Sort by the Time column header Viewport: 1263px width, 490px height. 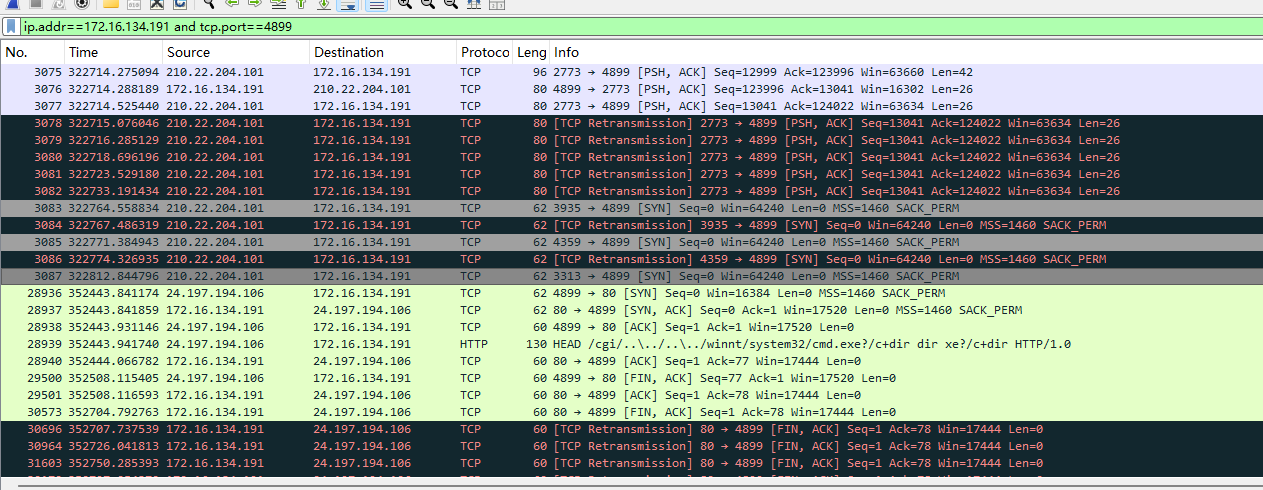click(113, 52)
